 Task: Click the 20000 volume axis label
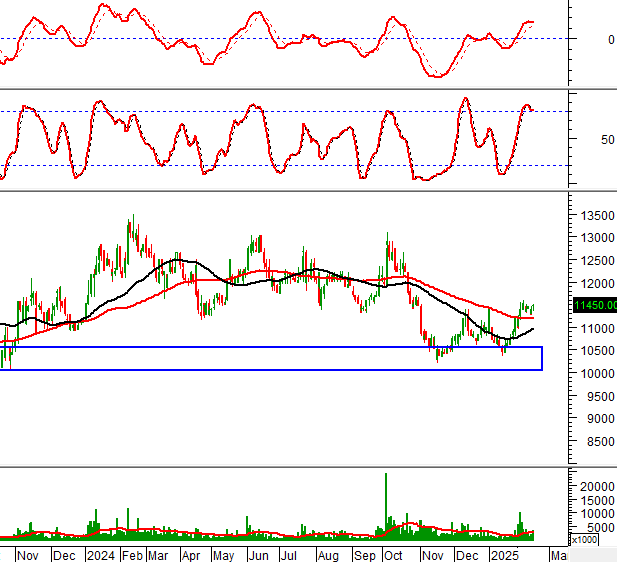tap(597, 487)
